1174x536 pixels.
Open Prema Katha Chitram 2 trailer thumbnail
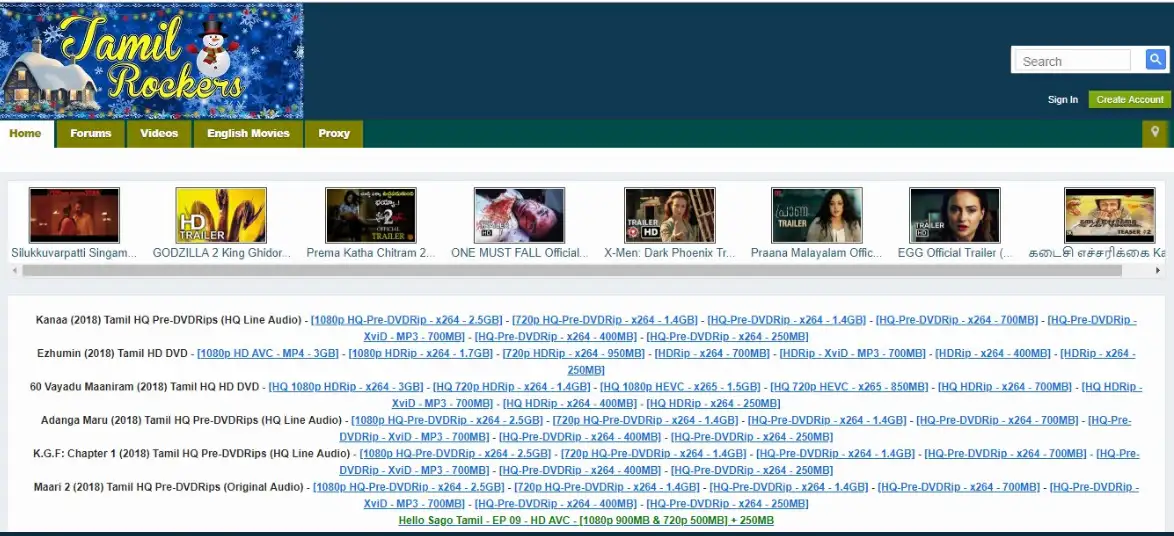pyautogui.click(x=371, y=215)
